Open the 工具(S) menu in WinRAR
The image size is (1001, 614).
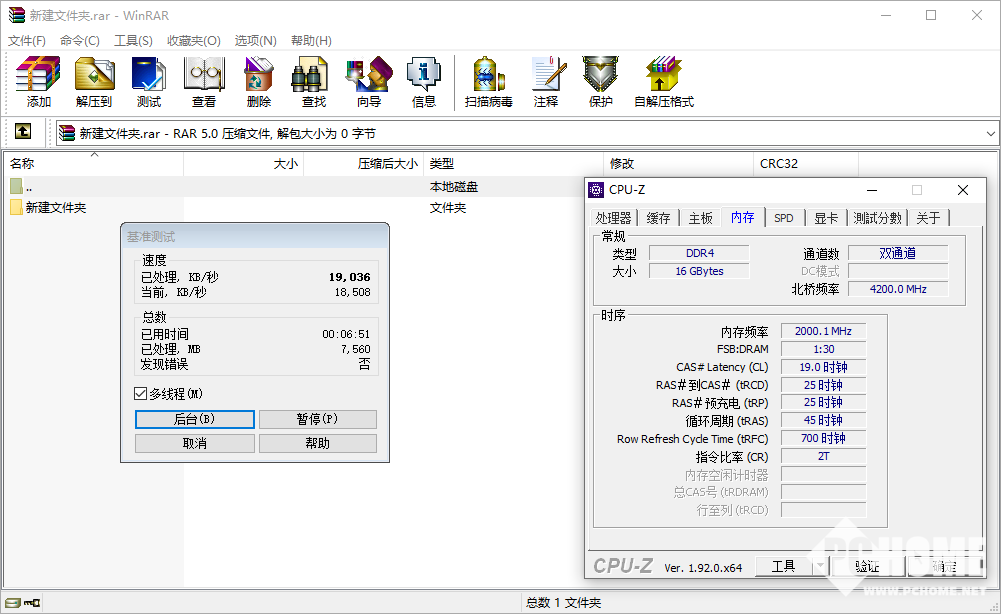coord(133,41)
